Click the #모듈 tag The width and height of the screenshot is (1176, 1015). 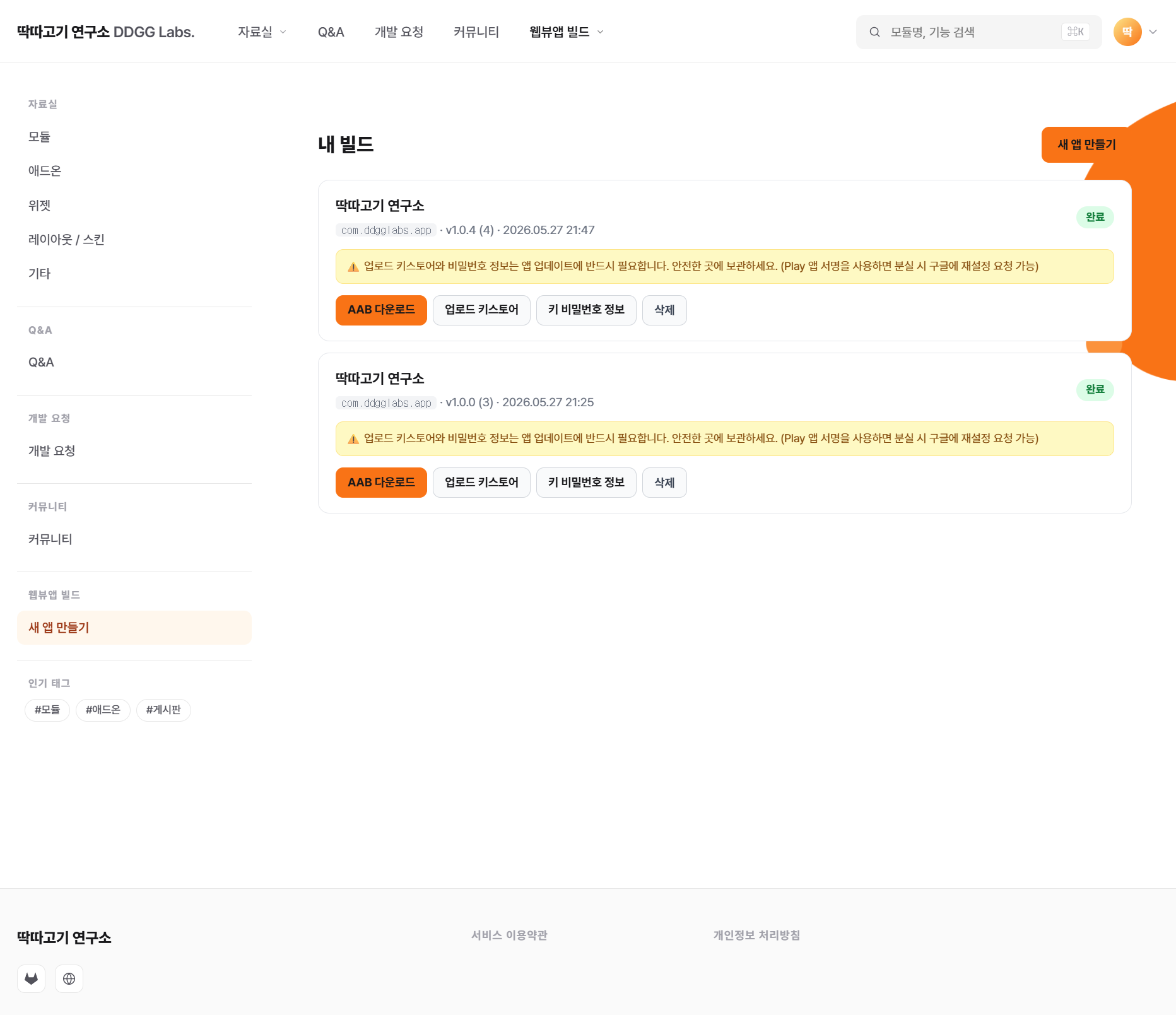47,710
